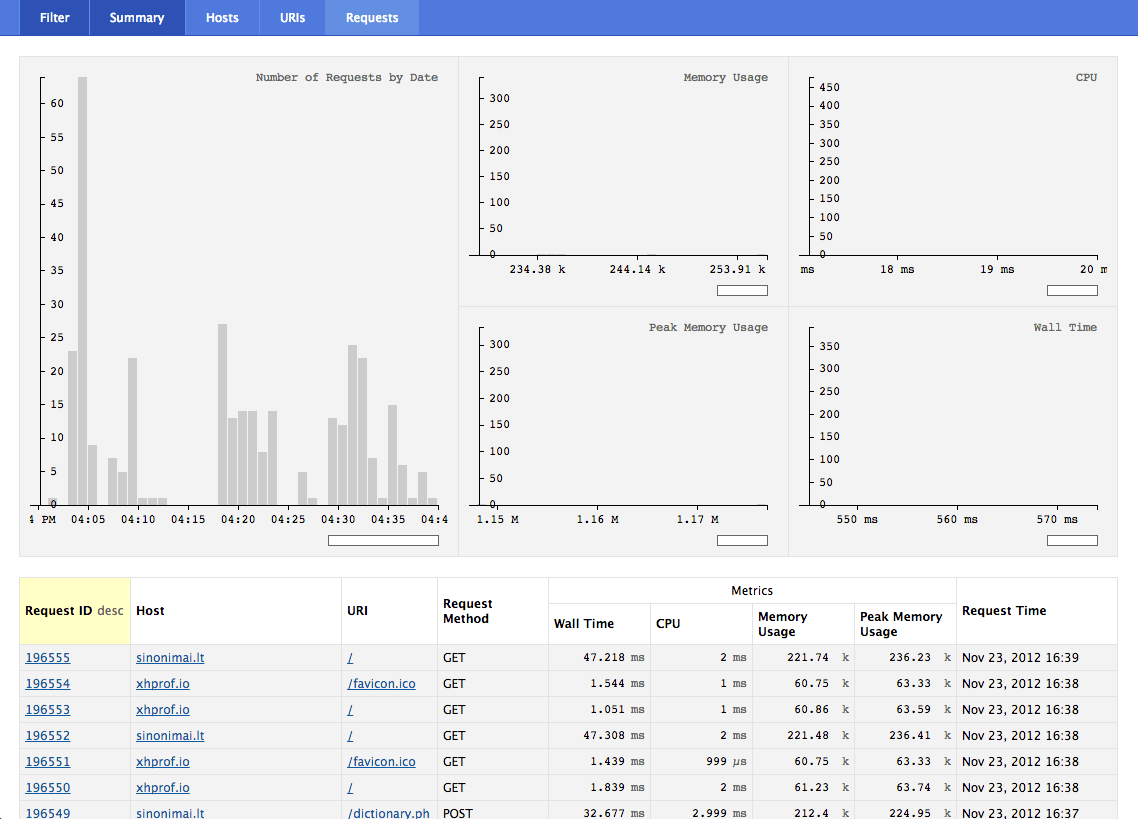Open the Filter tab
Image resolution: width=1138 pixels, height=819 pixels.
54,17
